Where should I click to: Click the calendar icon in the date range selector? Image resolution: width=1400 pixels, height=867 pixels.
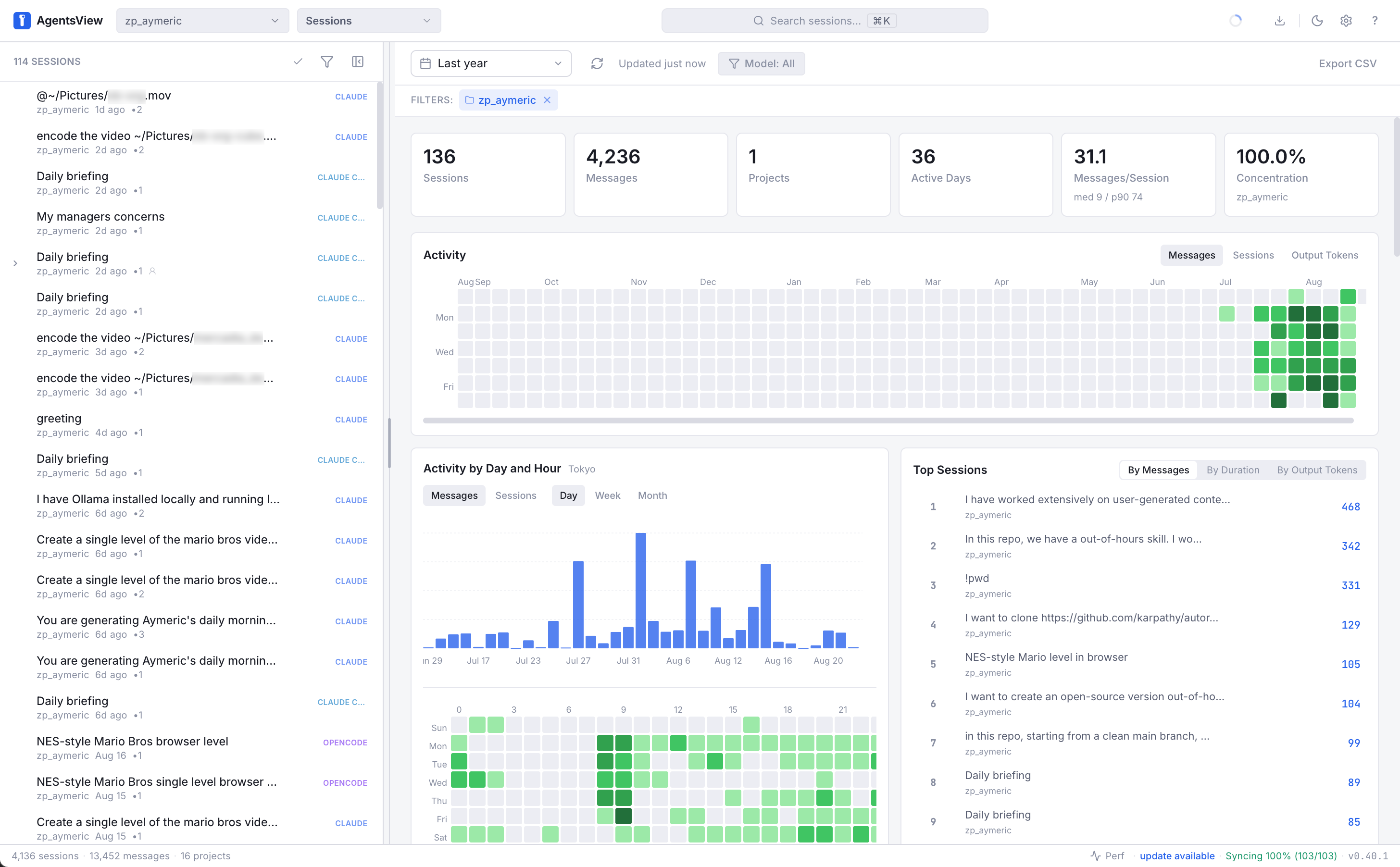[425, 63]
